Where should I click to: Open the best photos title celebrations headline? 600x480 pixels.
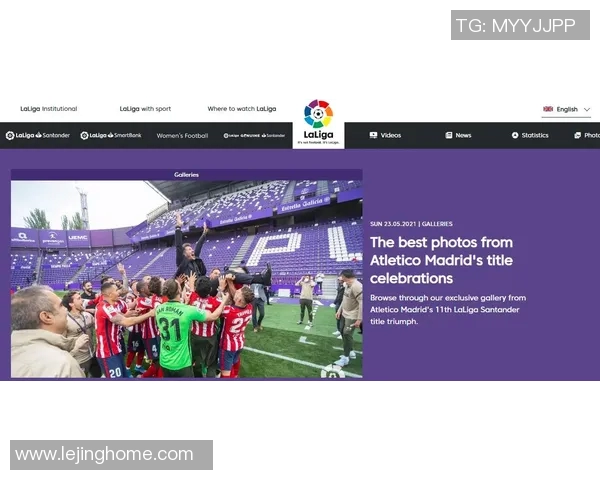[441, 260]
